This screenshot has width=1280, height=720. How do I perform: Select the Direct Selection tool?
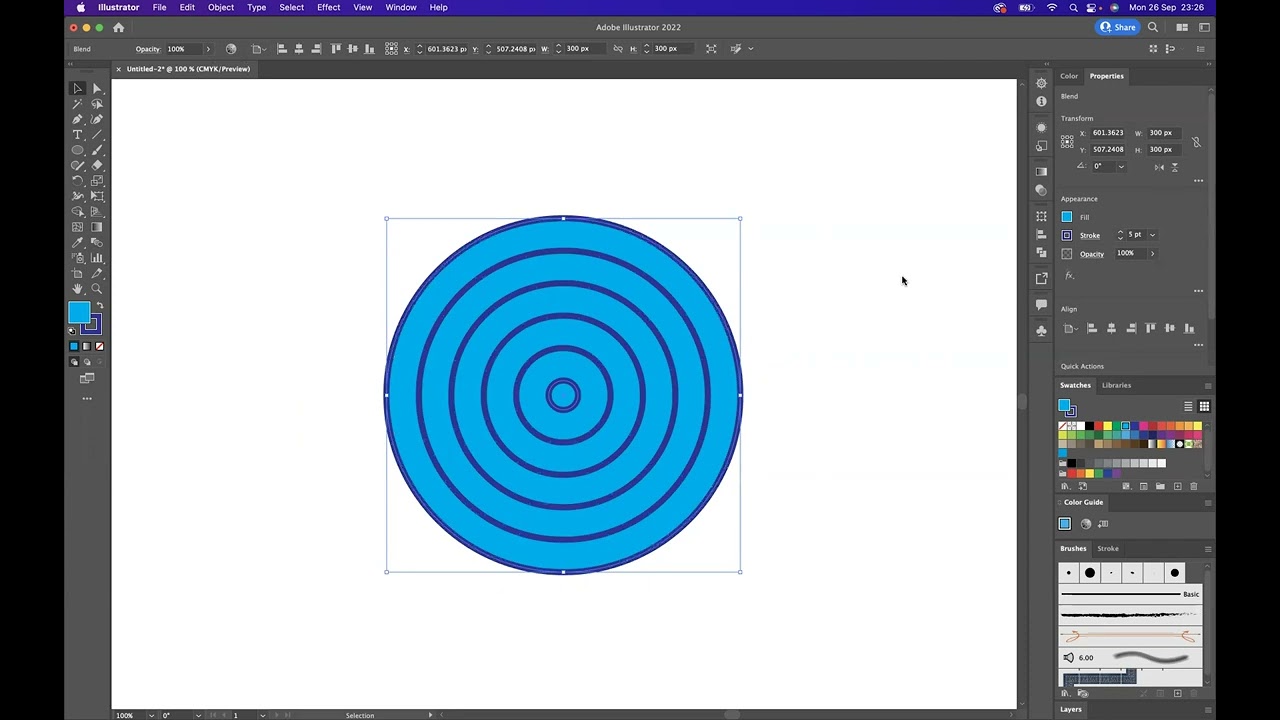coord(97,88)
